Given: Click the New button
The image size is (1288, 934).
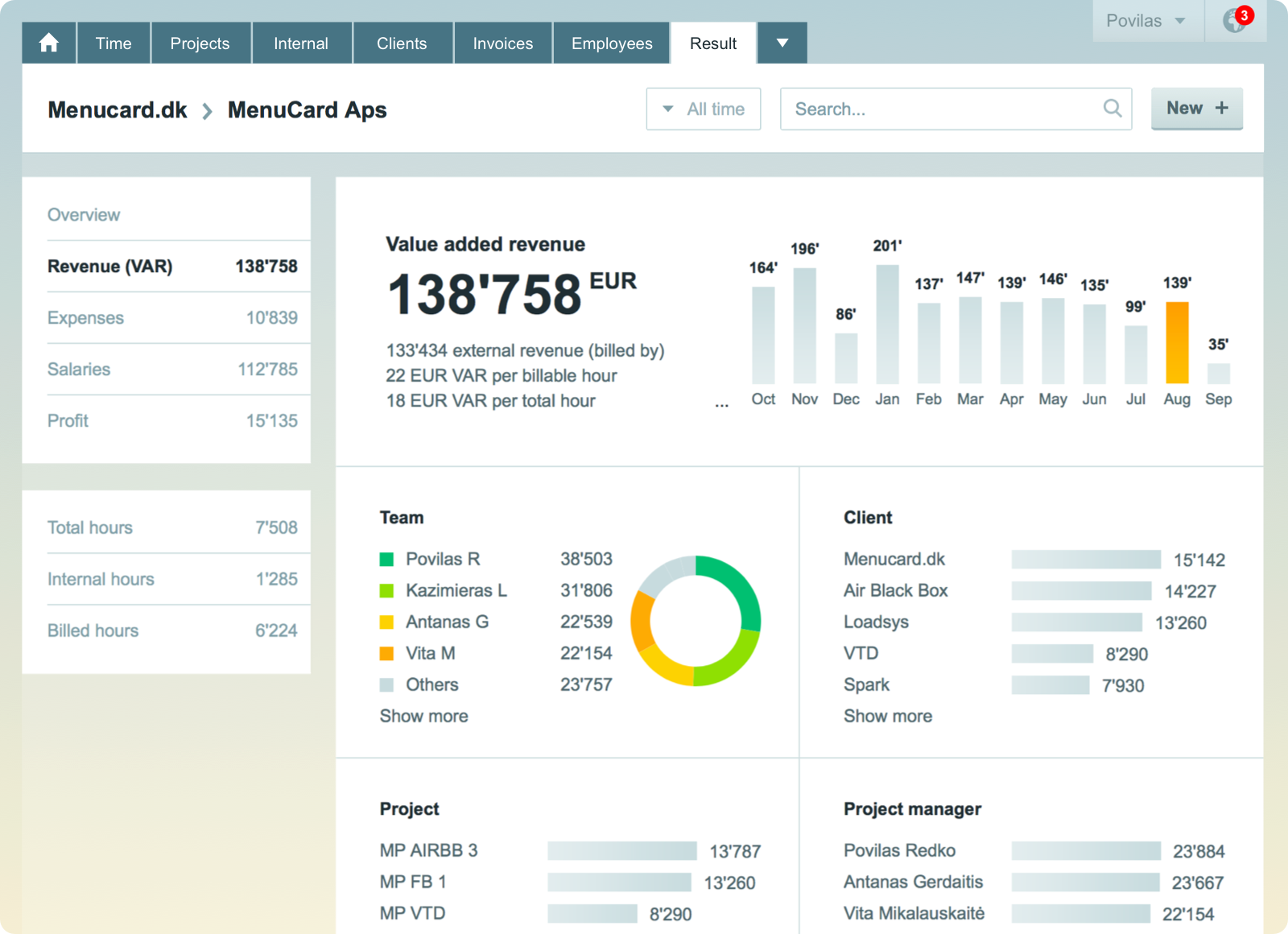Looking at the screenshot, I should (1196, 109).
